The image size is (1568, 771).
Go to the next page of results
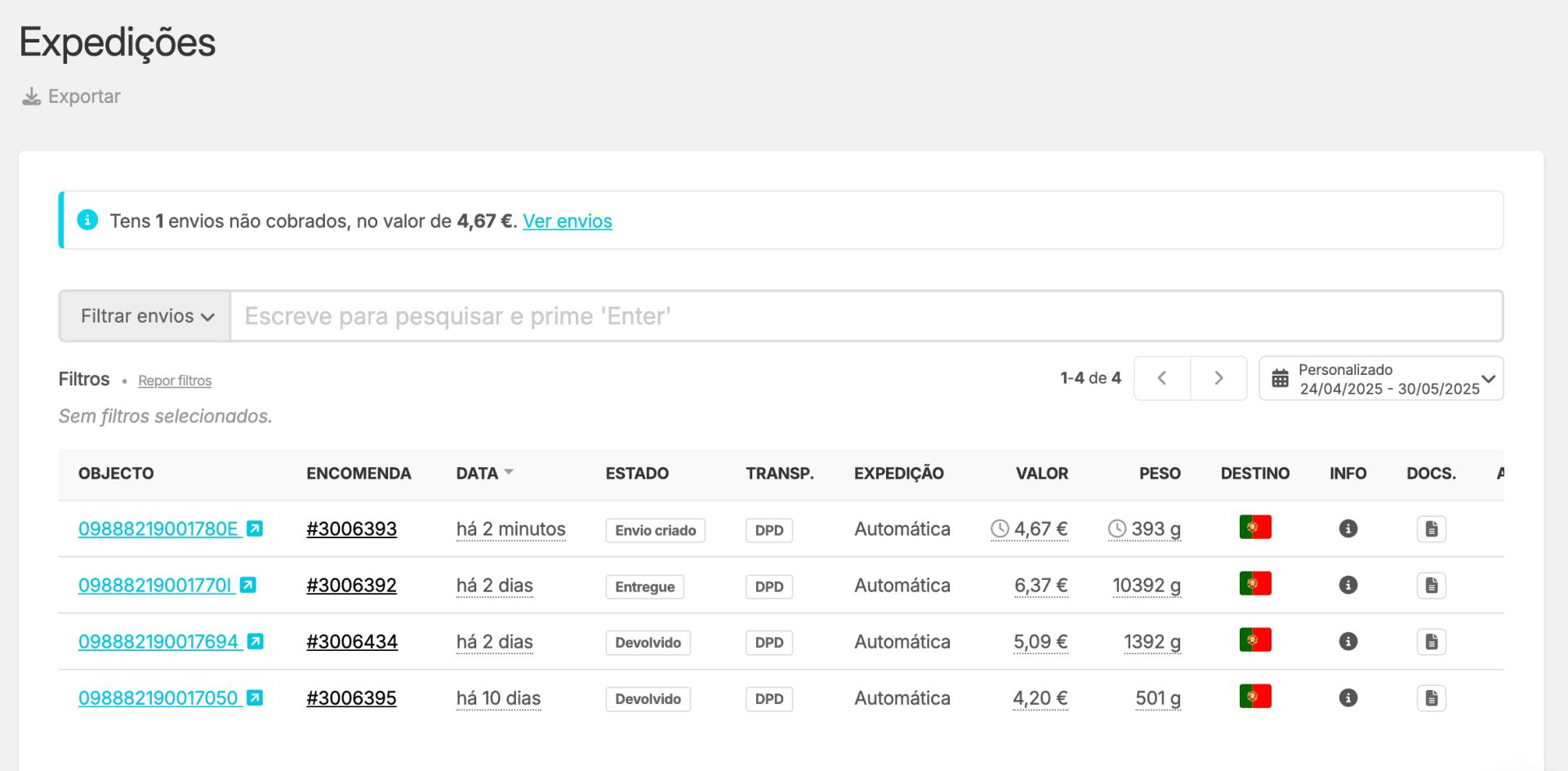(x=1218, y=378)
